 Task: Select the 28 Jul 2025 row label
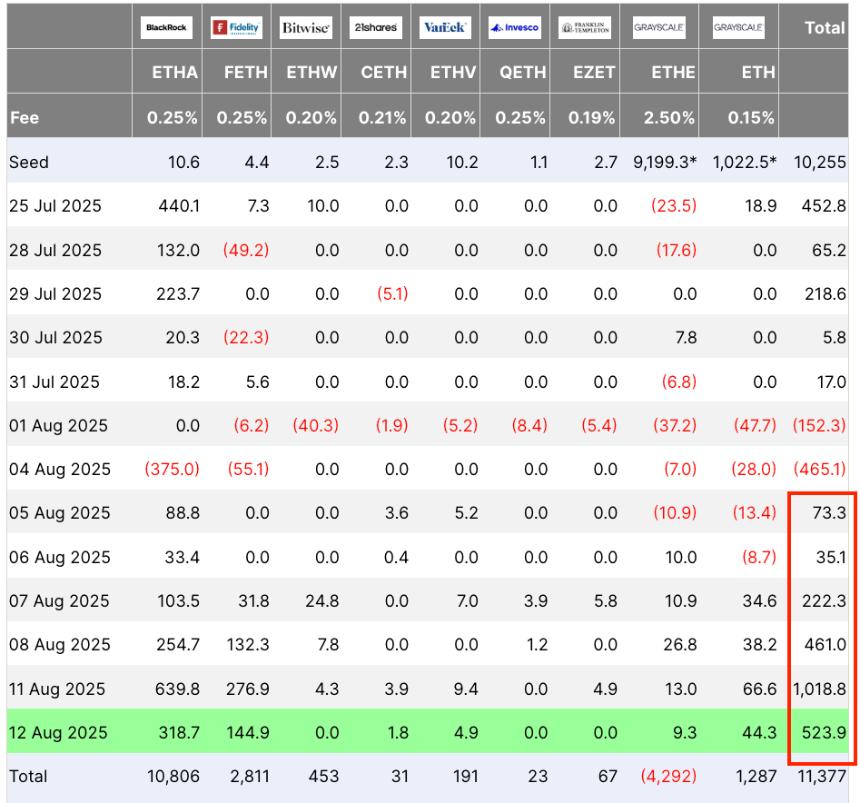click(x=55, y=251)
